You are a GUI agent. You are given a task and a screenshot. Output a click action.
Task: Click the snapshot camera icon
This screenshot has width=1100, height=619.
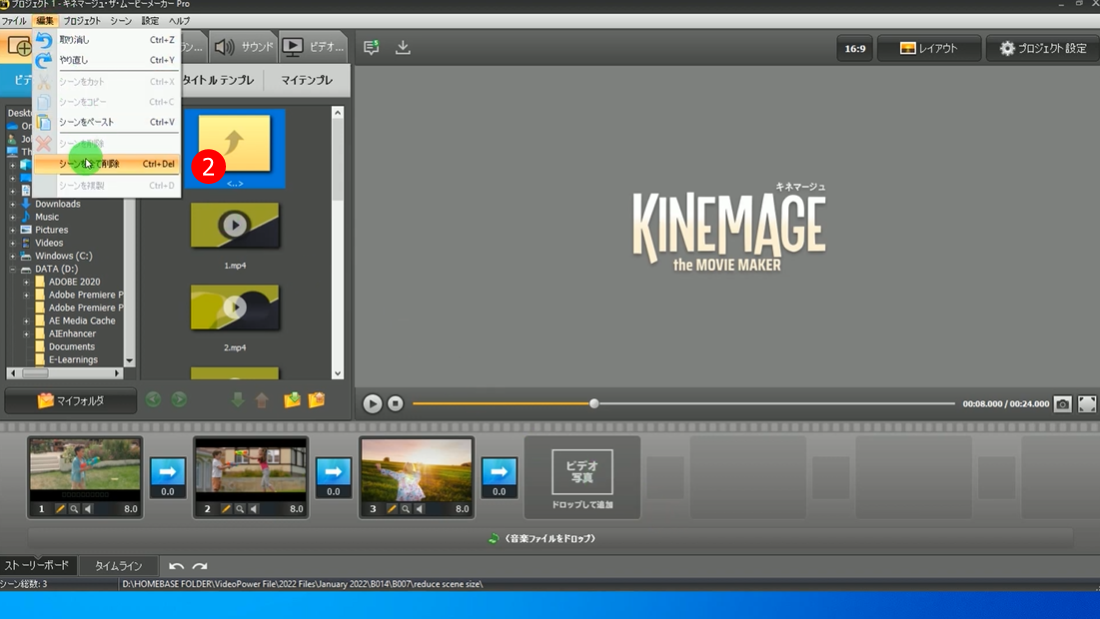(1062, 404)
